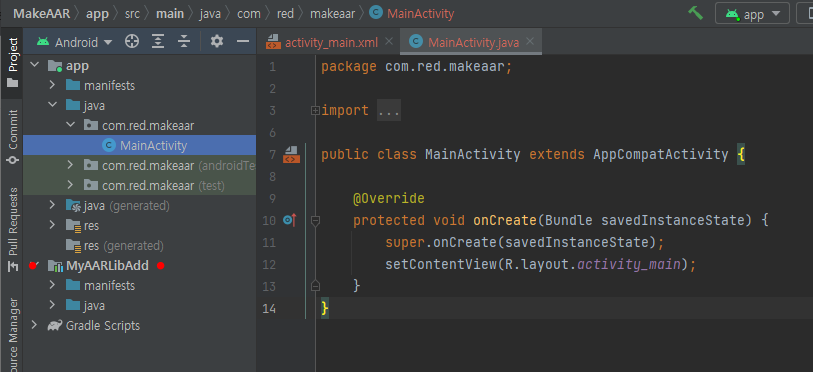Click MainActivity in the breadcrumb path
The height and width of the screenshot is (372, 813).
[420, 13]
